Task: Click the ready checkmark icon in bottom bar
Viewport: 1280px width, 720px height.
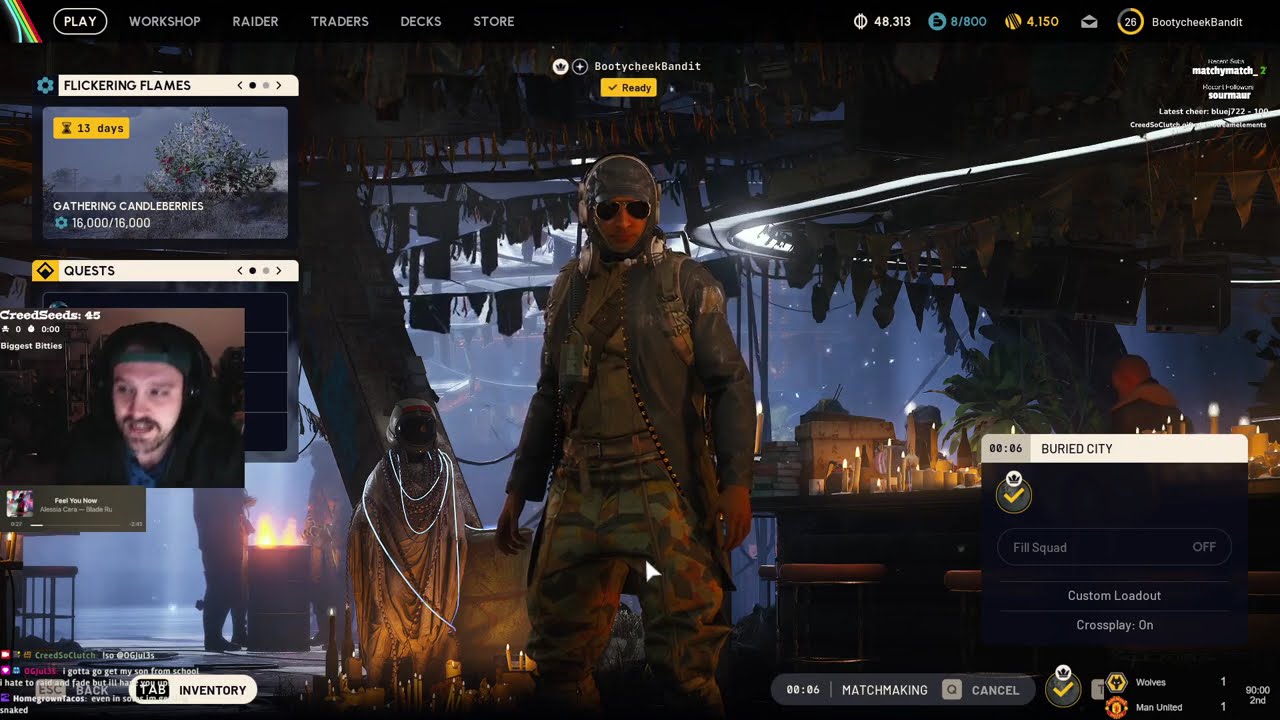Action: 1062,688
